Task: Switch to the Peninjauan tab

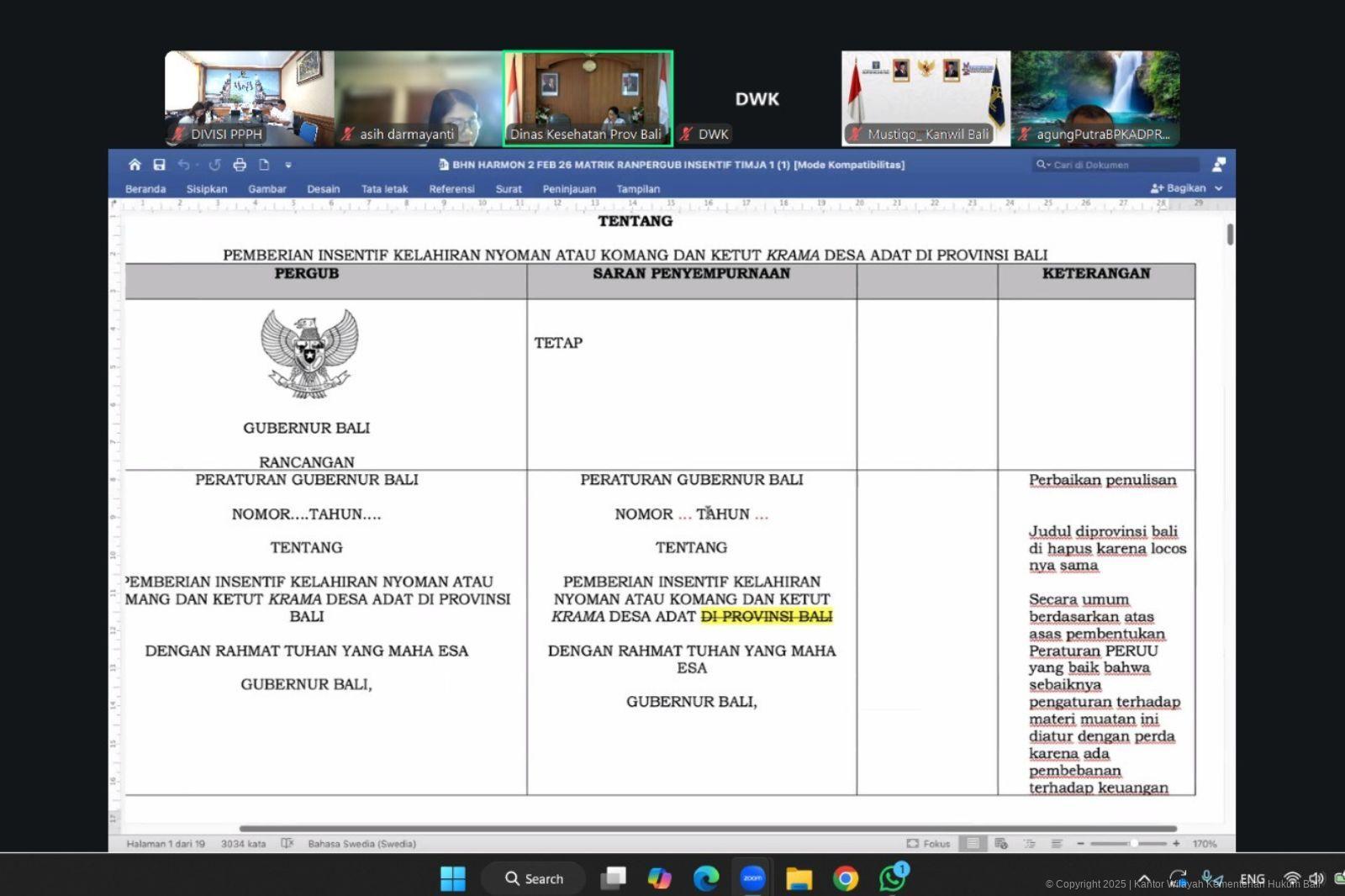Action: pos(569,189)
